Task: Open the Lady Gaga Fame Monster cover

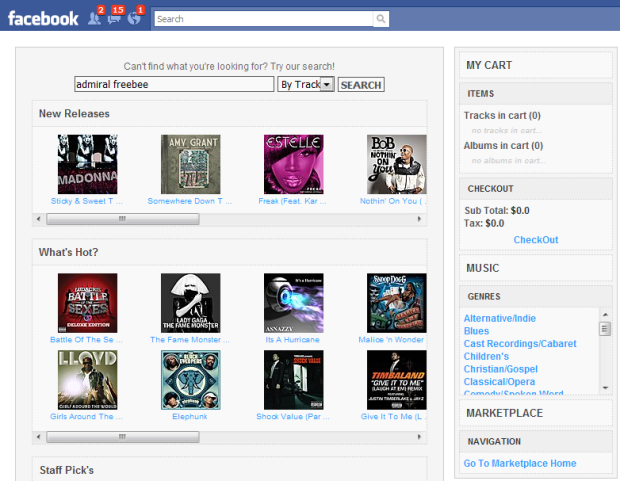Action: (x=191, y=303)
